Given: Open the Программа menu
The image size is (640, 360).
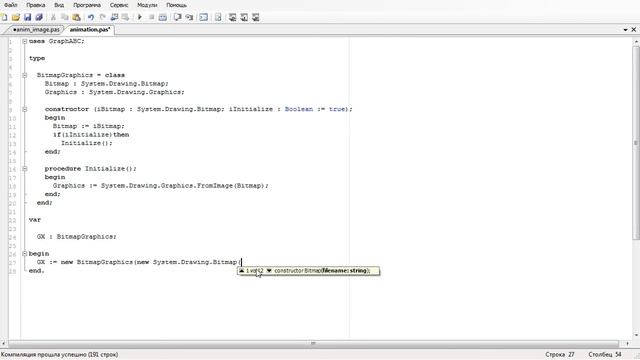Looking at the screenshot, I should (87, 5).
